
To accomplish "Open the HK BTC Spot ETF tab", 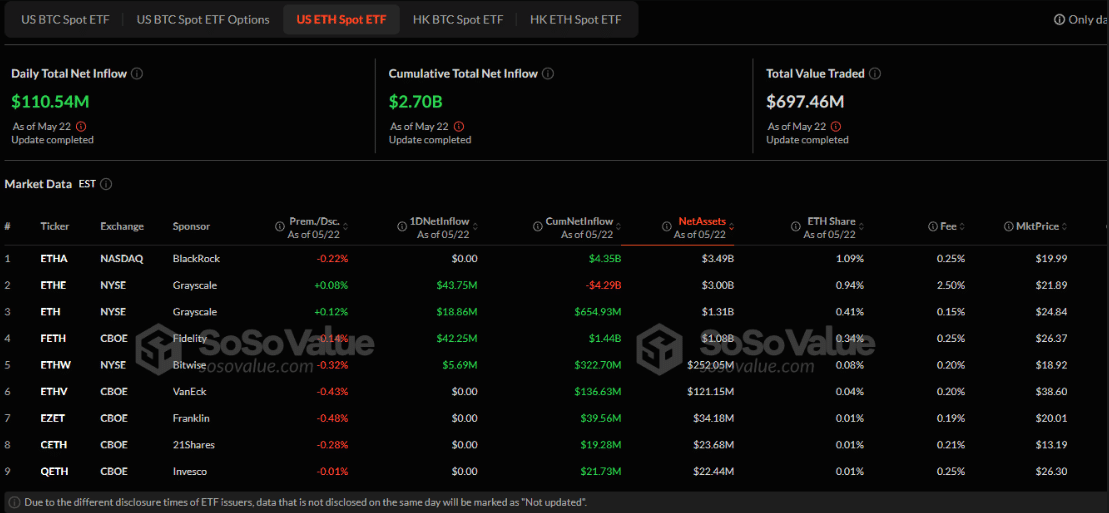I will click(458, 19).
